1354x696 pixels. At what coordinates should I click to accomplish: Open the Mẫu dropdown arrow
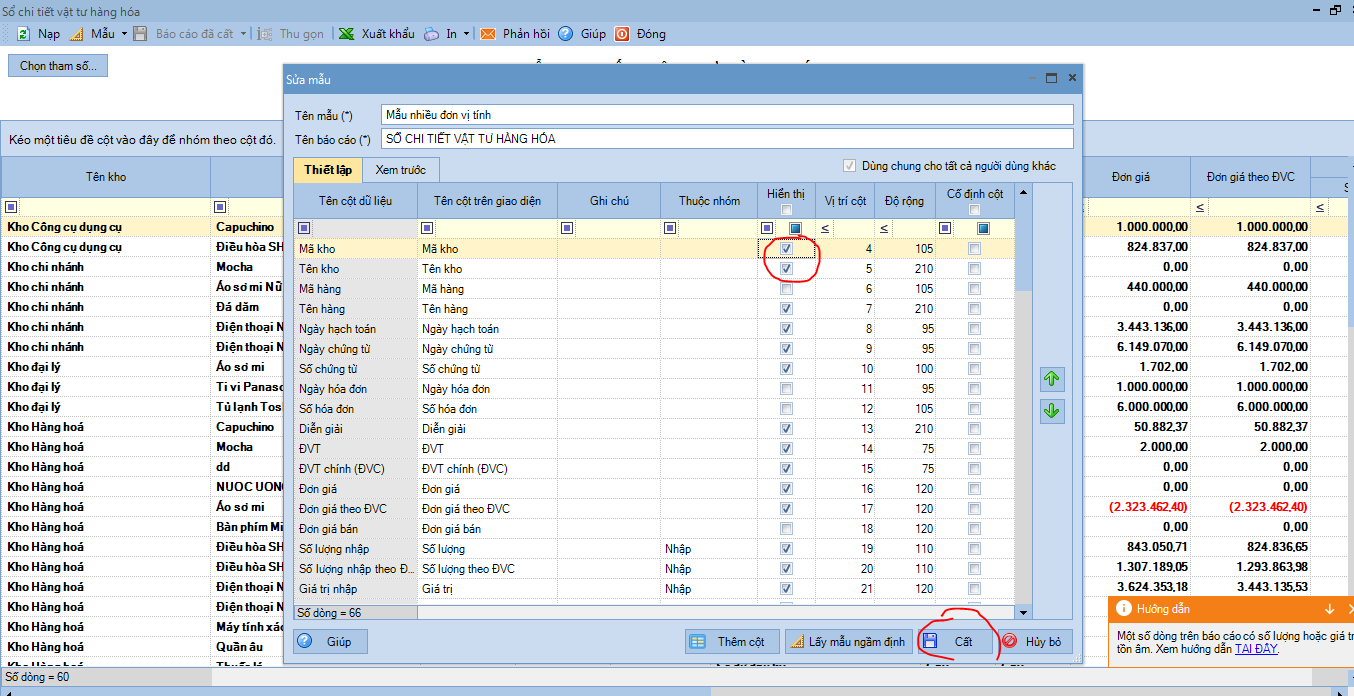125,34
